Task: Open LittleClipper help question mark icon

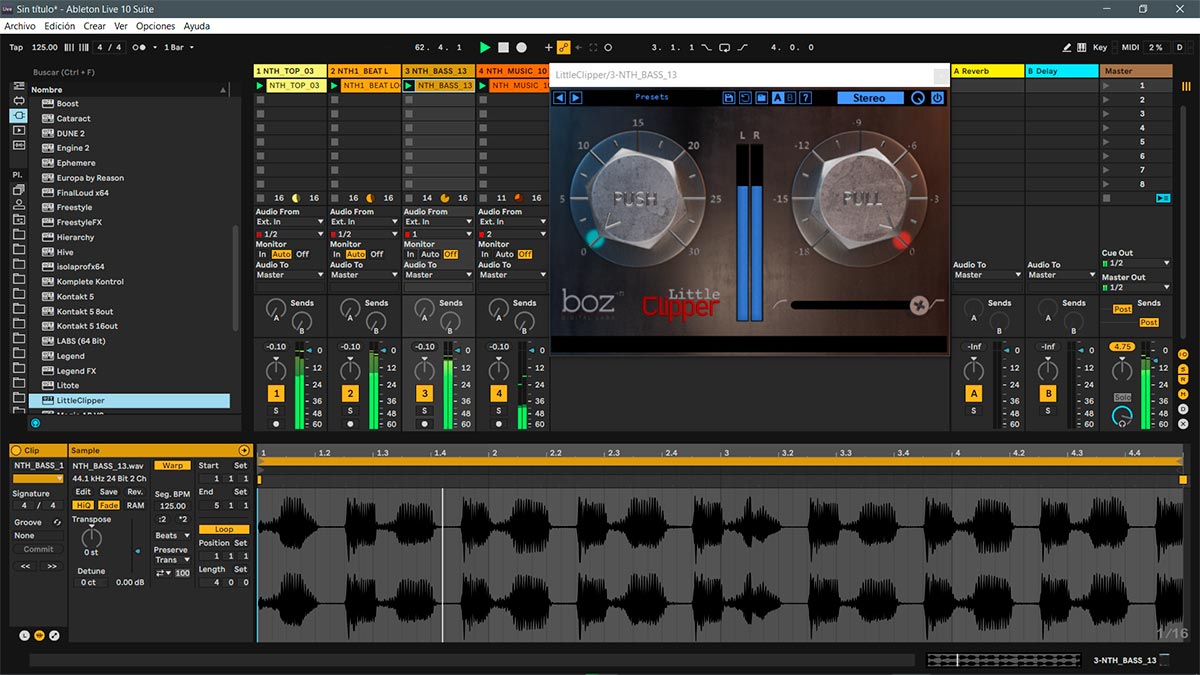Action: (806, 98)
